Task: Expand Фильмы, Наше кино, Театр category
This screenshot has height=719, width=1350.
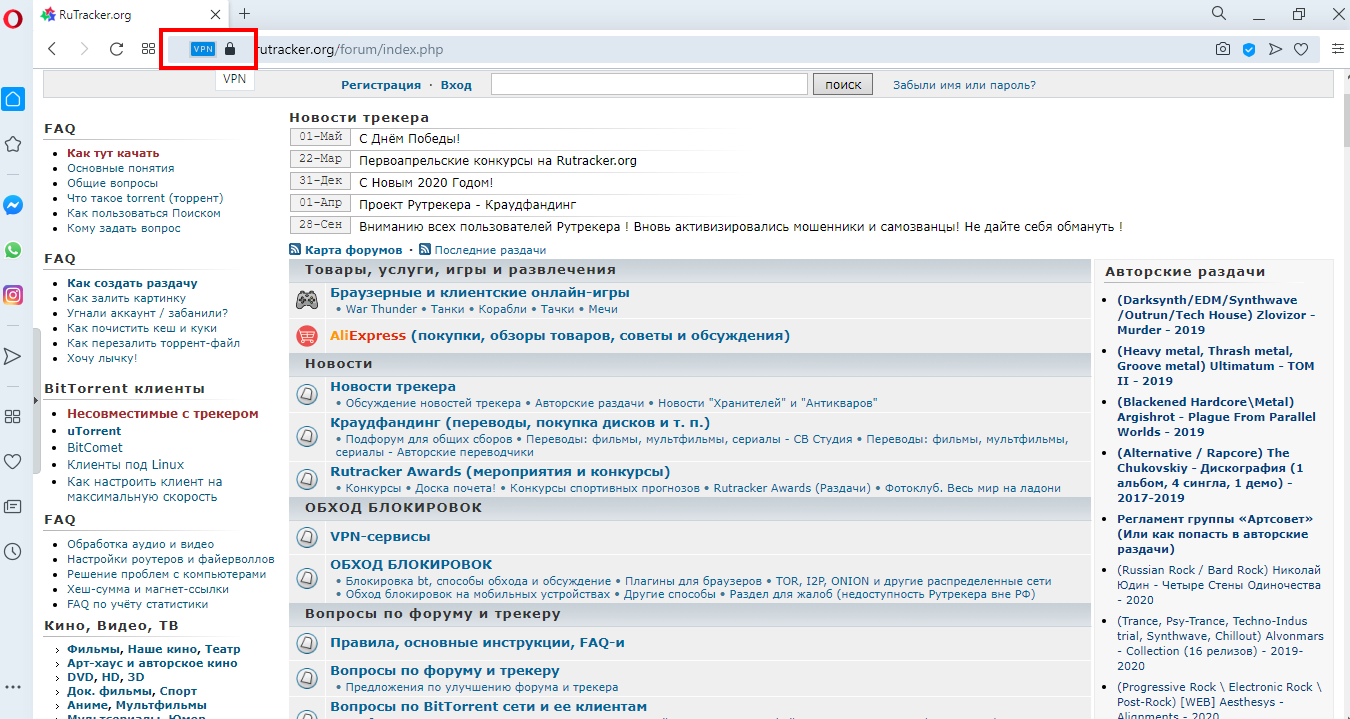Action: click(154, 649)
